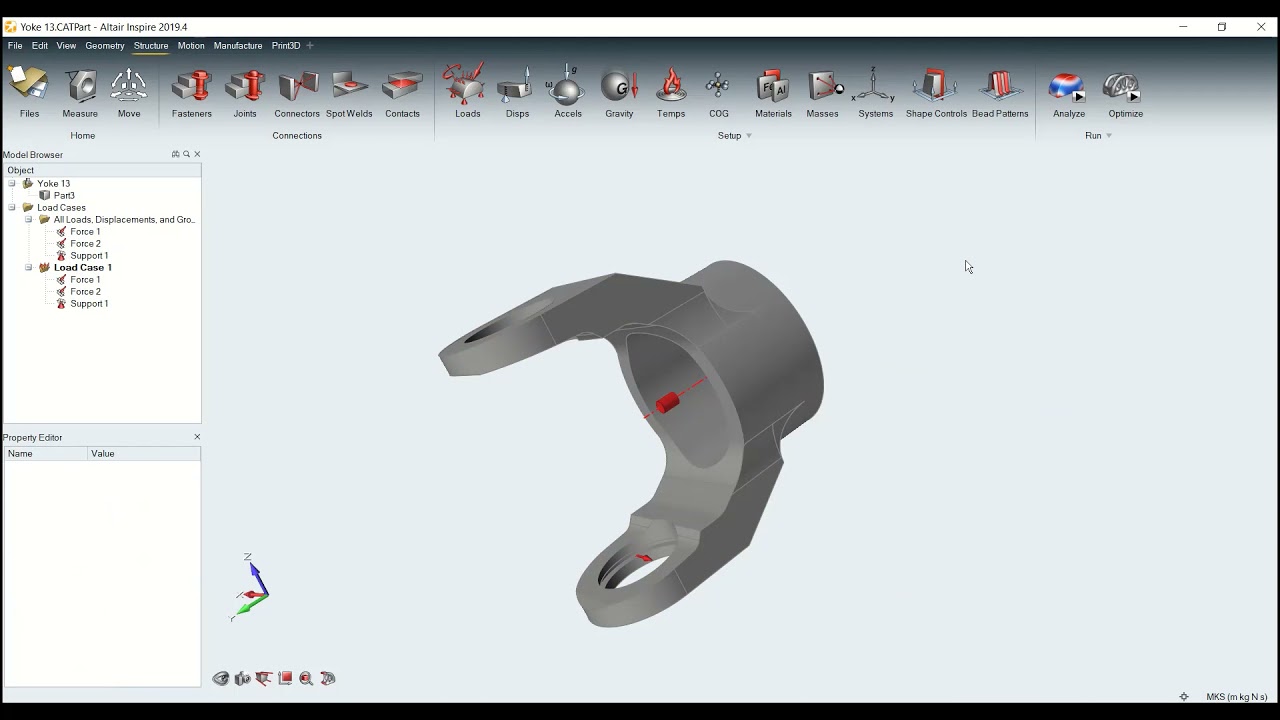Select the Disps displacement tool
This screenshot has height=720, width=1280.
tap(517, 92)
